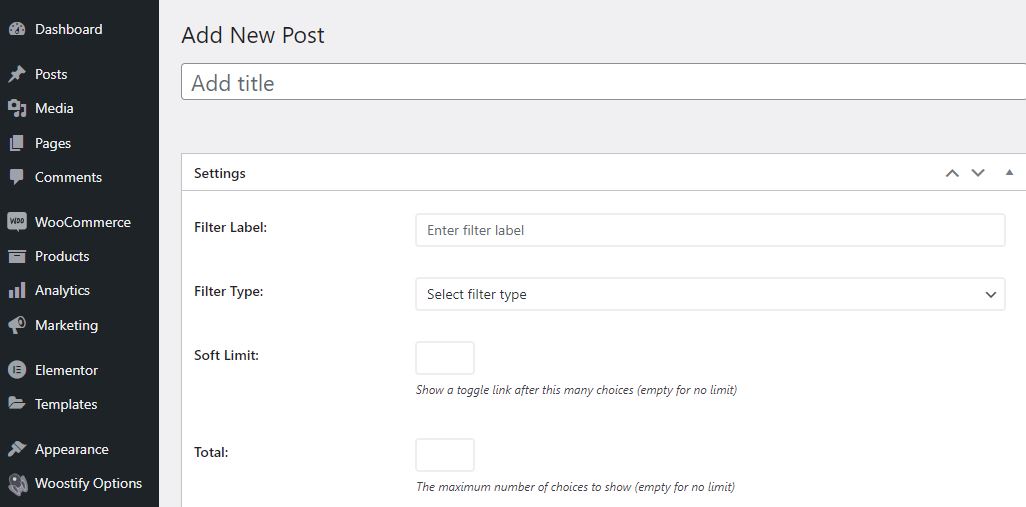1026x507 pixels.
Task: Click the Comments speech bubble icon
Action: 17,177
